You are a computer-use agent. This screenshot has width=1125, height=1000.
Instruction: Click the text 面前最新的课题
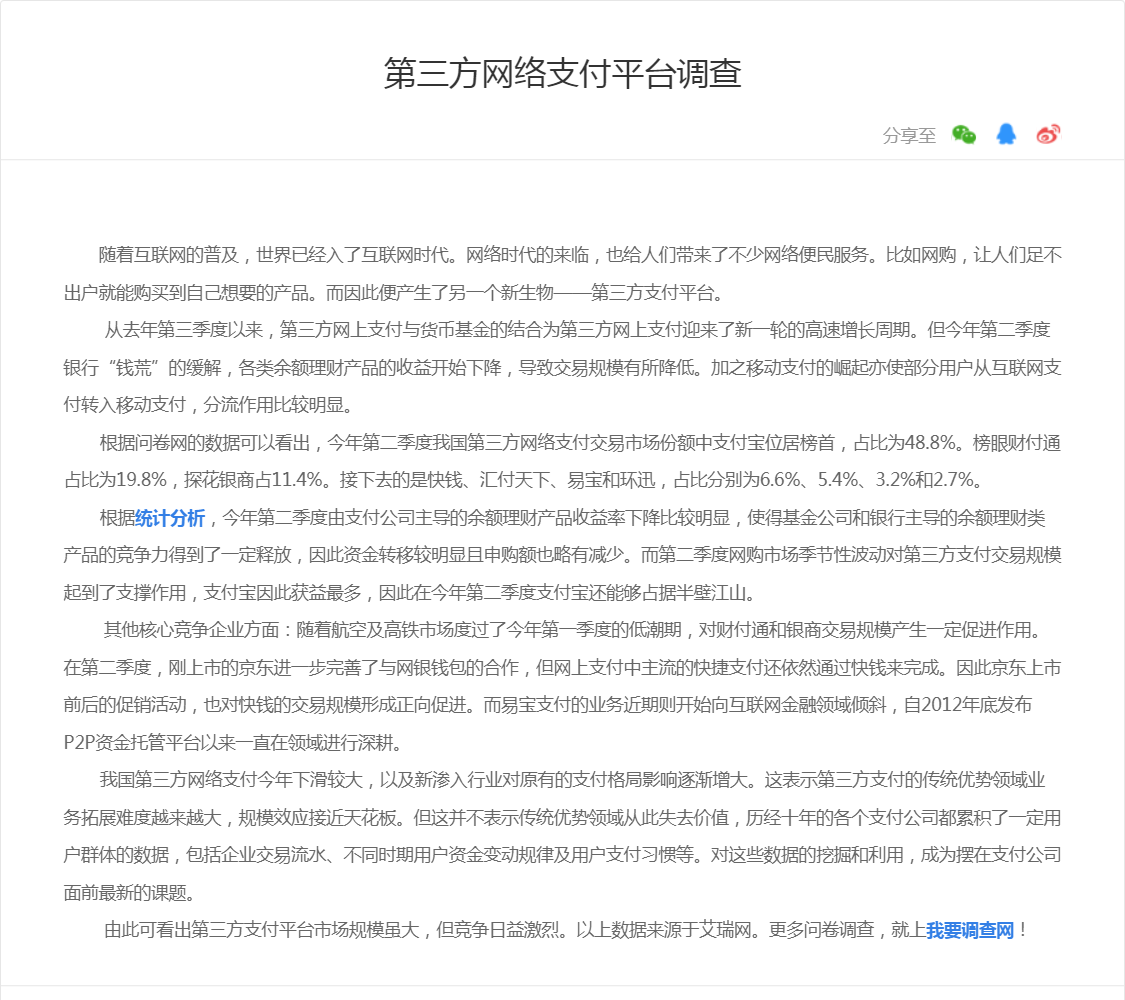click(x=126, y=893)
